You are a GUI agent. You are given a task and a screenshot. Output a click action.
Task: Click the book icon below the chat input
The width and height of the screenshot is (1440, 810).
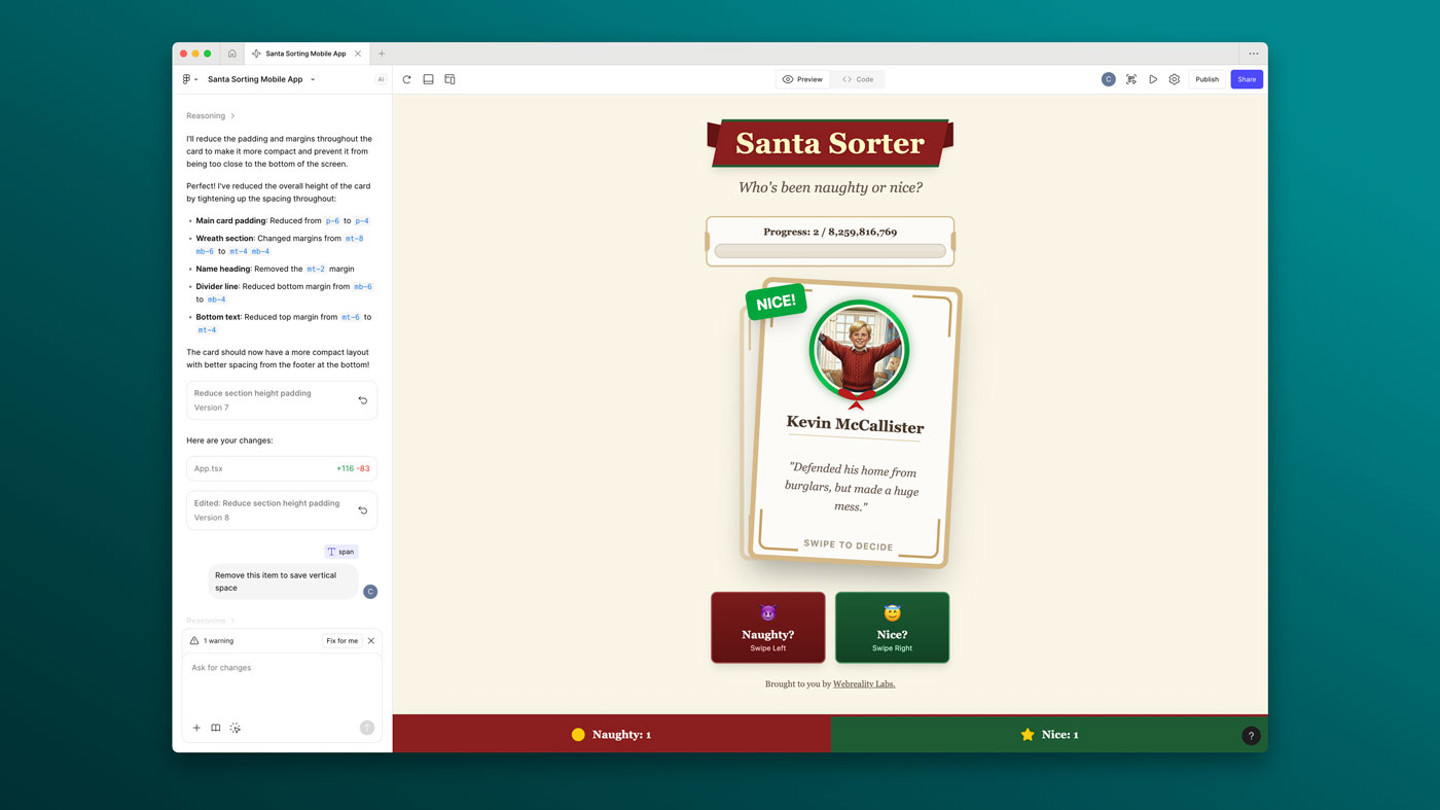(x=215, y=728)
